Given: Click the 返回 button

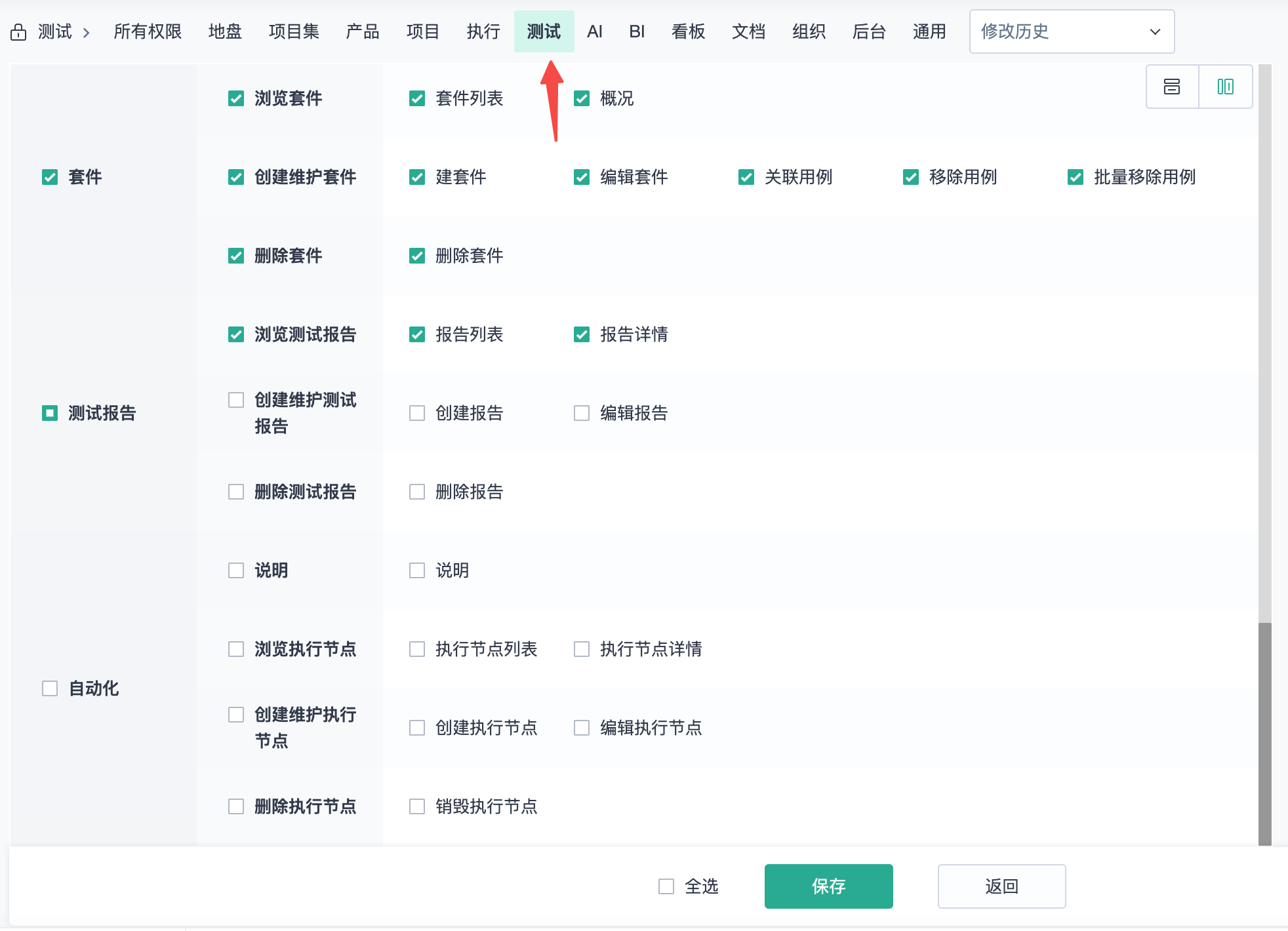Looking at the screenshot, I should (1001, 886).
